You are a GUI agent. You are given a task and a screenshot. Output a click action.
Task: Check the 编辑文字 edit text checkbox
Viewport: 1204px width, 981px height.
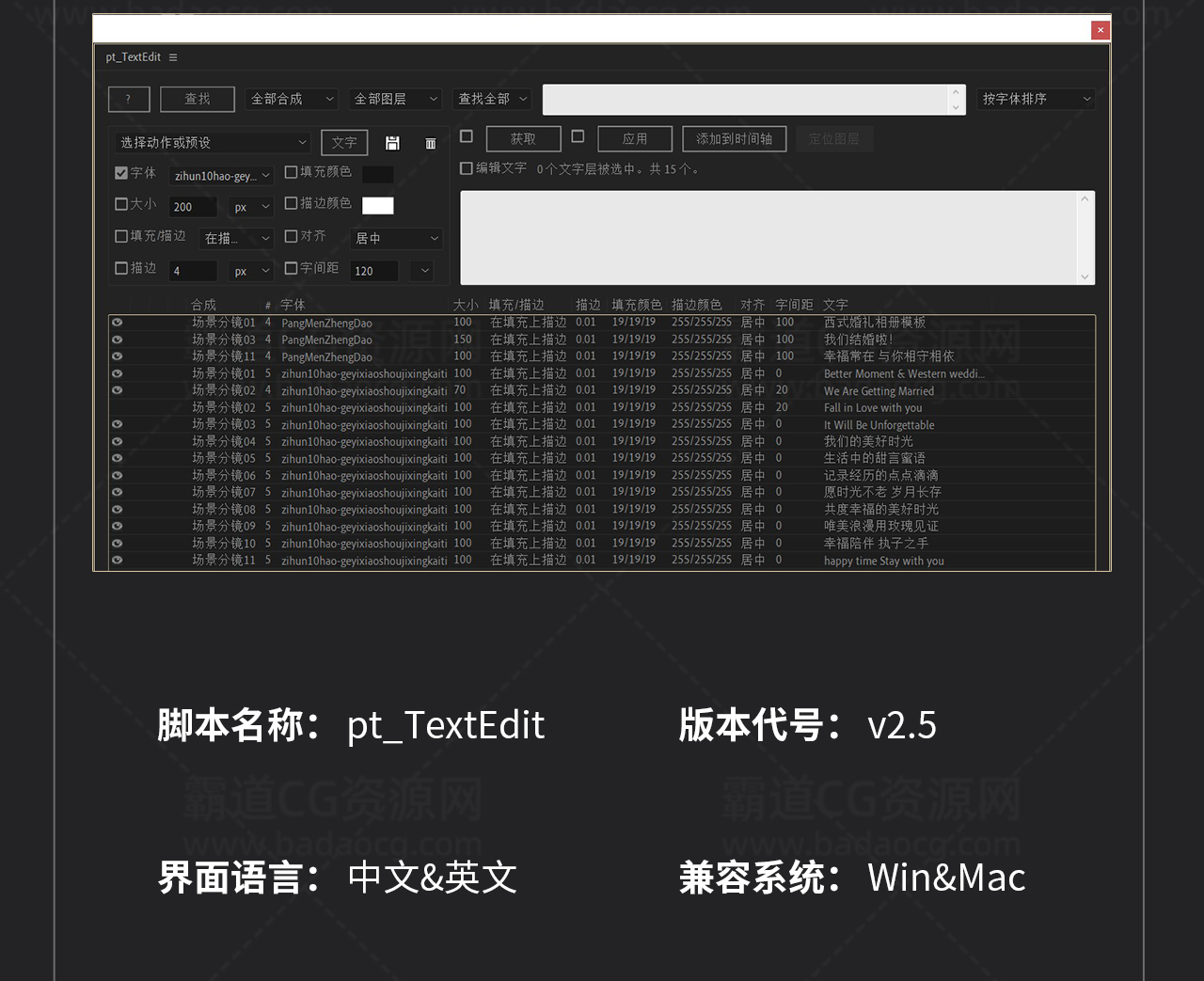pyautogui.click(x=466, y=168)
